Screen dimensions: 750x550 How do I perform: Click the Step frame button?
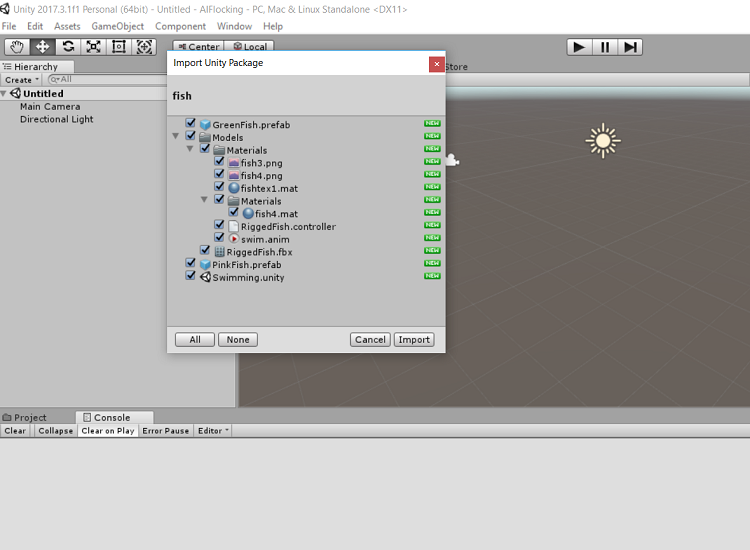(x=630, y=47)
